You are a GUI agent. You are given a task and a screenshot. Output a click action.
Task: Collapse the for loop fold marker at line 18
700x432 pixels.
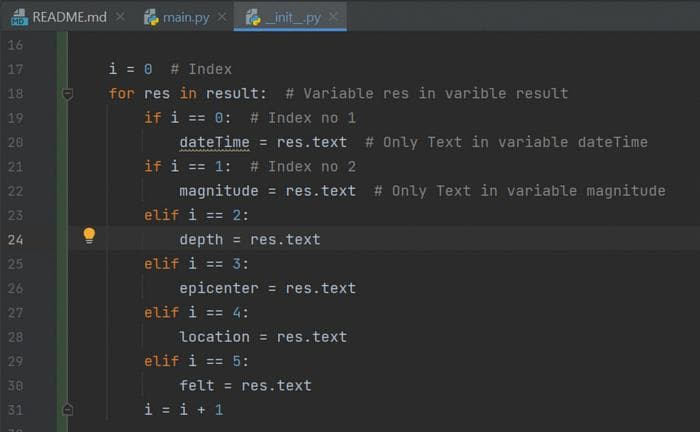click(x=68, y=94)
